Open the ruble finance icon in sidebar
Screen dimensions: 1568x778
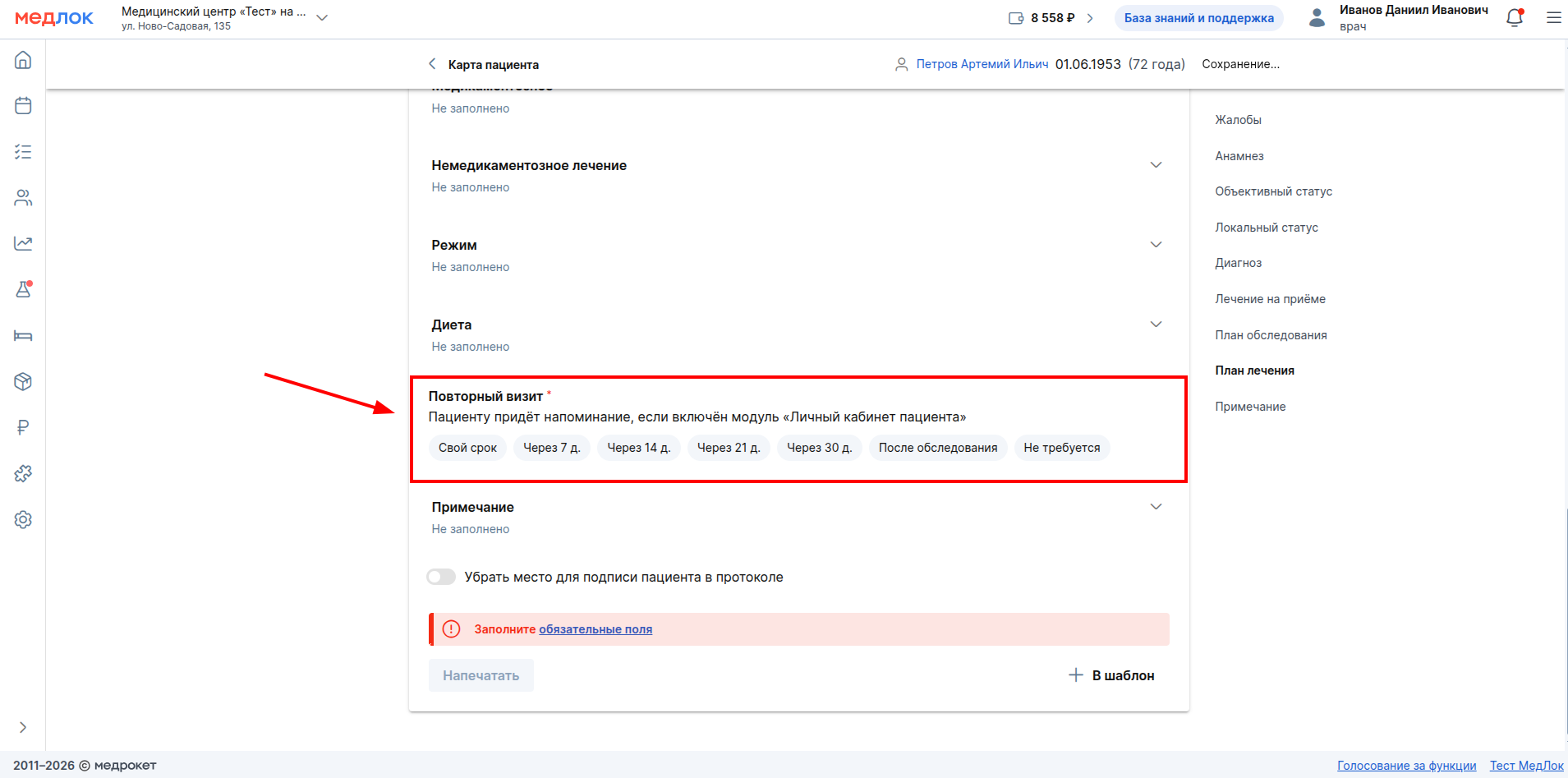pyautogui.click(x=23, y=427)
